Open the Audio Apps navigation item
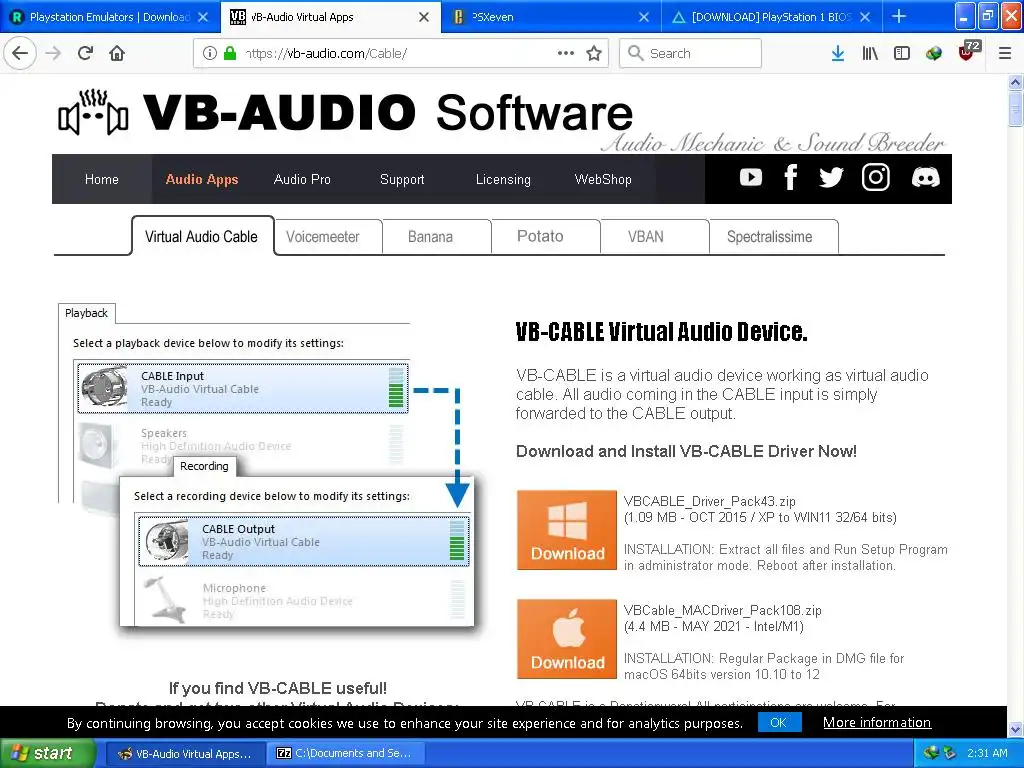Screen dimensions: 1024x768 coord(202,179)
